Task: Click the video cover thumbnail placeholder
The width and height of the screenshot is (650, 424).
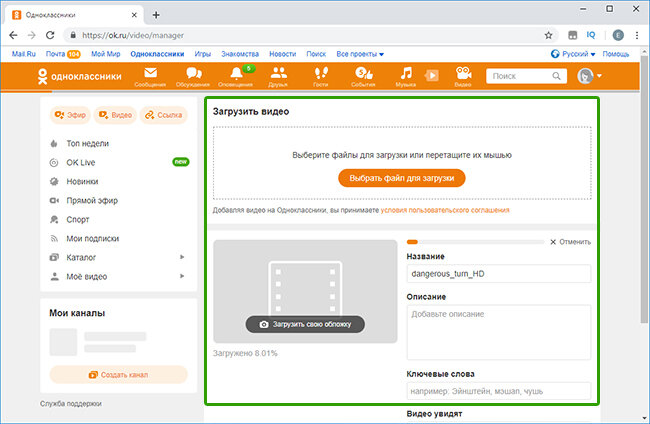Action: (305, 291)
